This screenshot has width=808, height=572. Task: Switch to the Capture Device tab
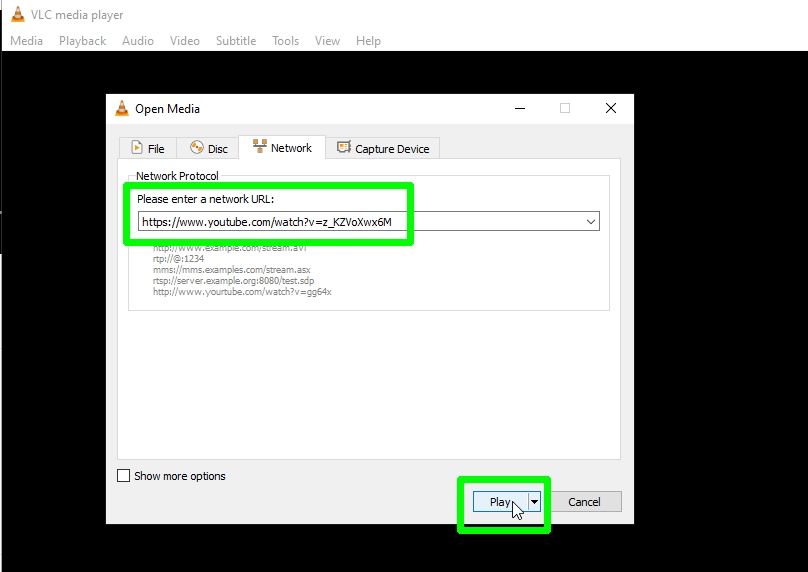click(x=383, y=148)
